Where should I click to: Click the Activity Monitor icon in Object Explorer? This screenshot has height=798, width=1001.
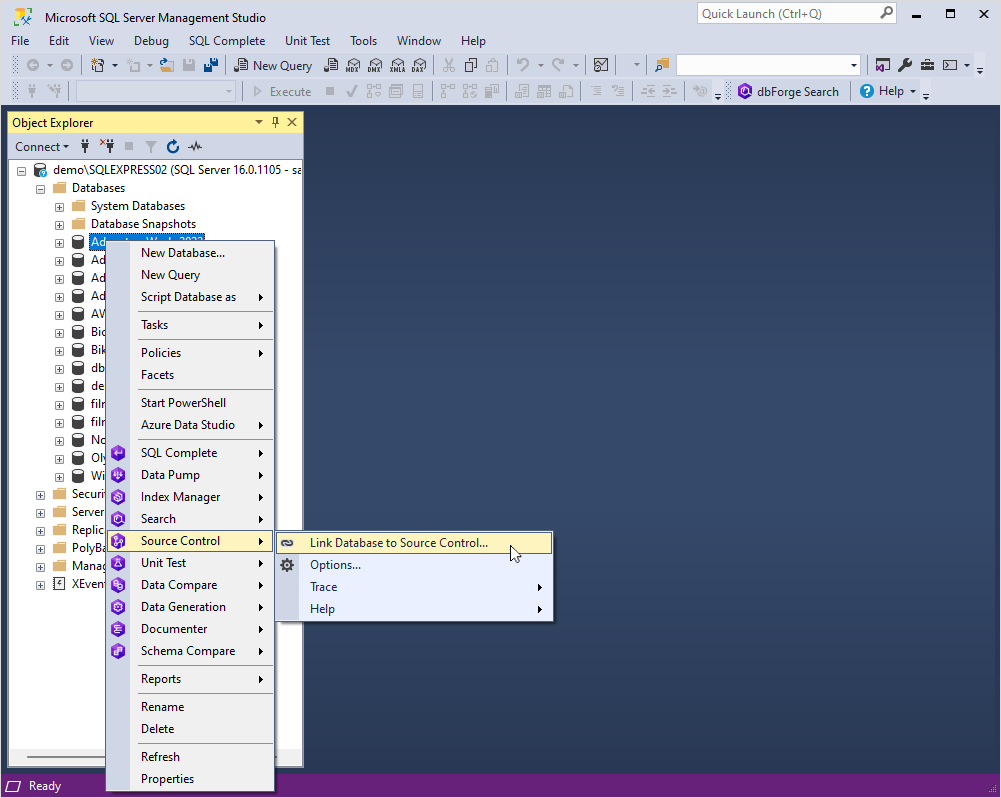(x=195, y=146)
